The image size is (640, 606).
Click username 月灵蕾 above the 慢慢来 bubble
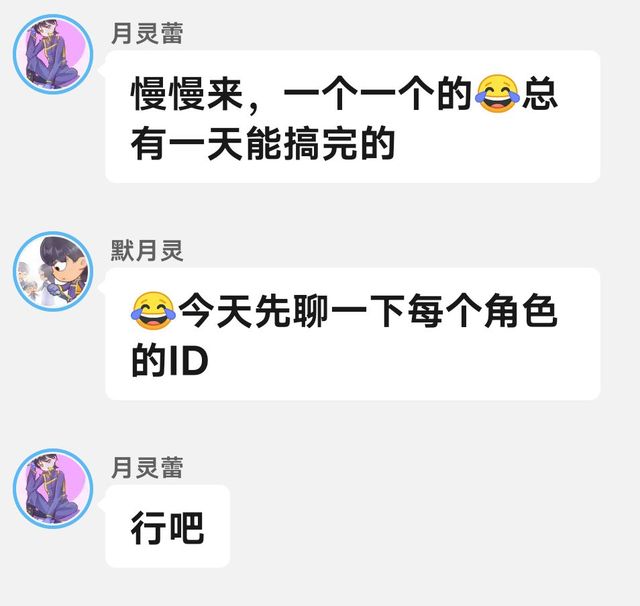pos(147,33)
